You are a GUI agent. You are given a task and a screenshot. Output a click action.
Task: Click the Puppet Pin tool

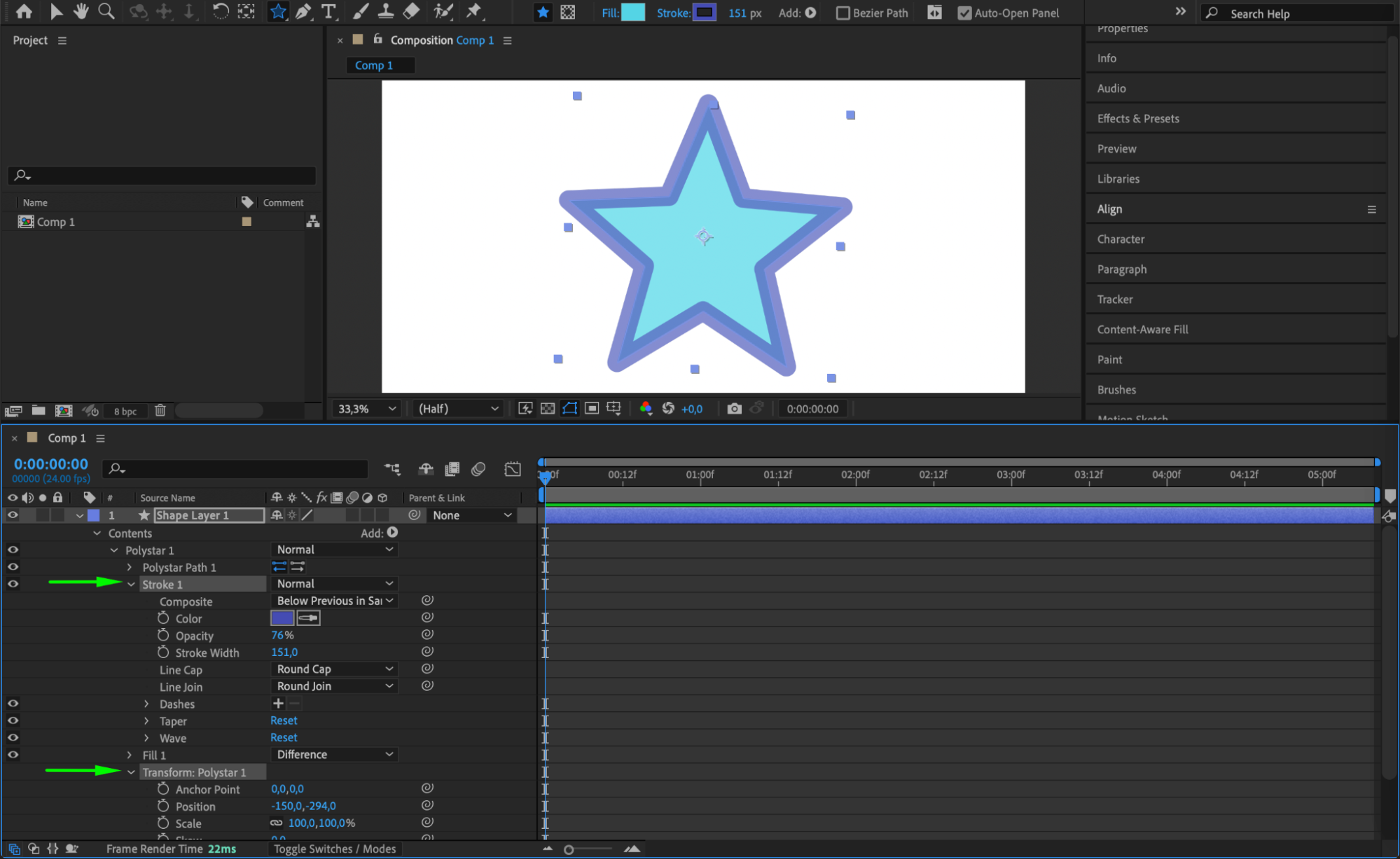(x=474, y=11)
